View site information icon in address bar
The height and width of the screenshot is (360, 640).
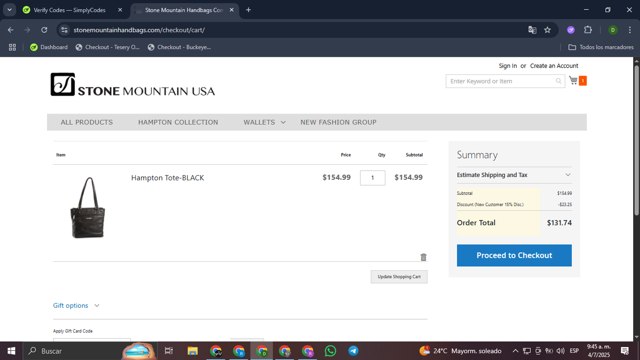(x=64, y=30)
